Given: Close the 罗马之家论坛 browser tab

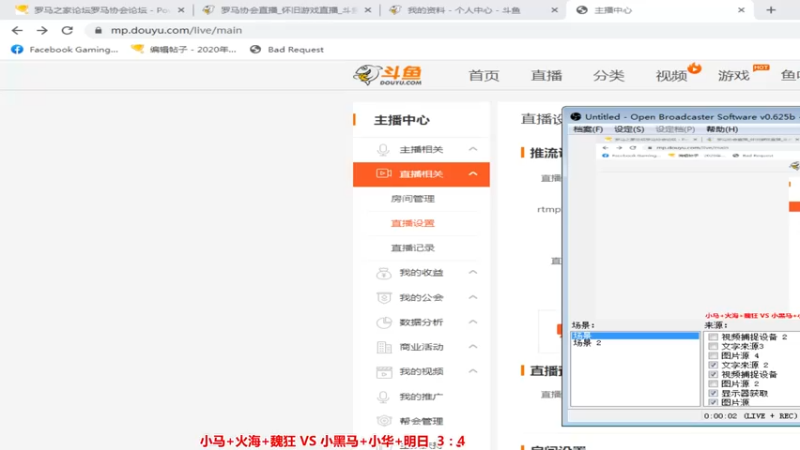Looking at the screenshot, I should [181, 10].
